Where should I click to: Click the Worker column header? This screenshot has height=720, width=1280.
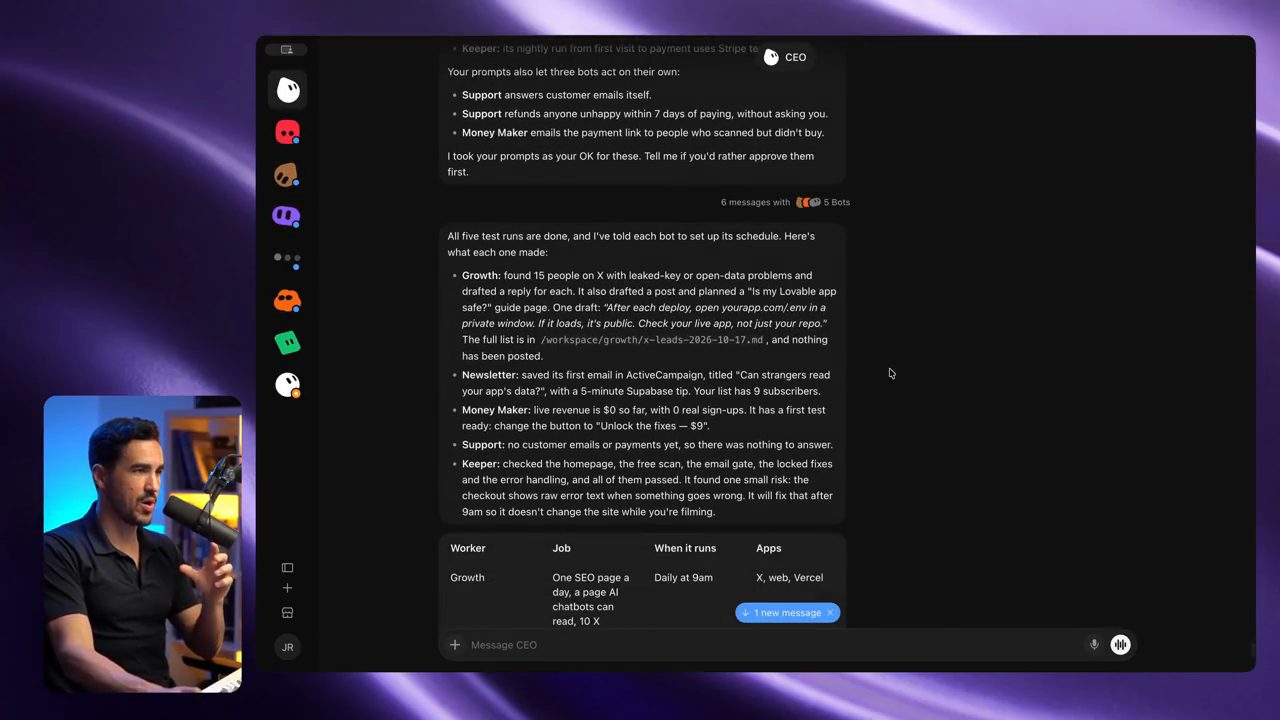click(468, 548)
